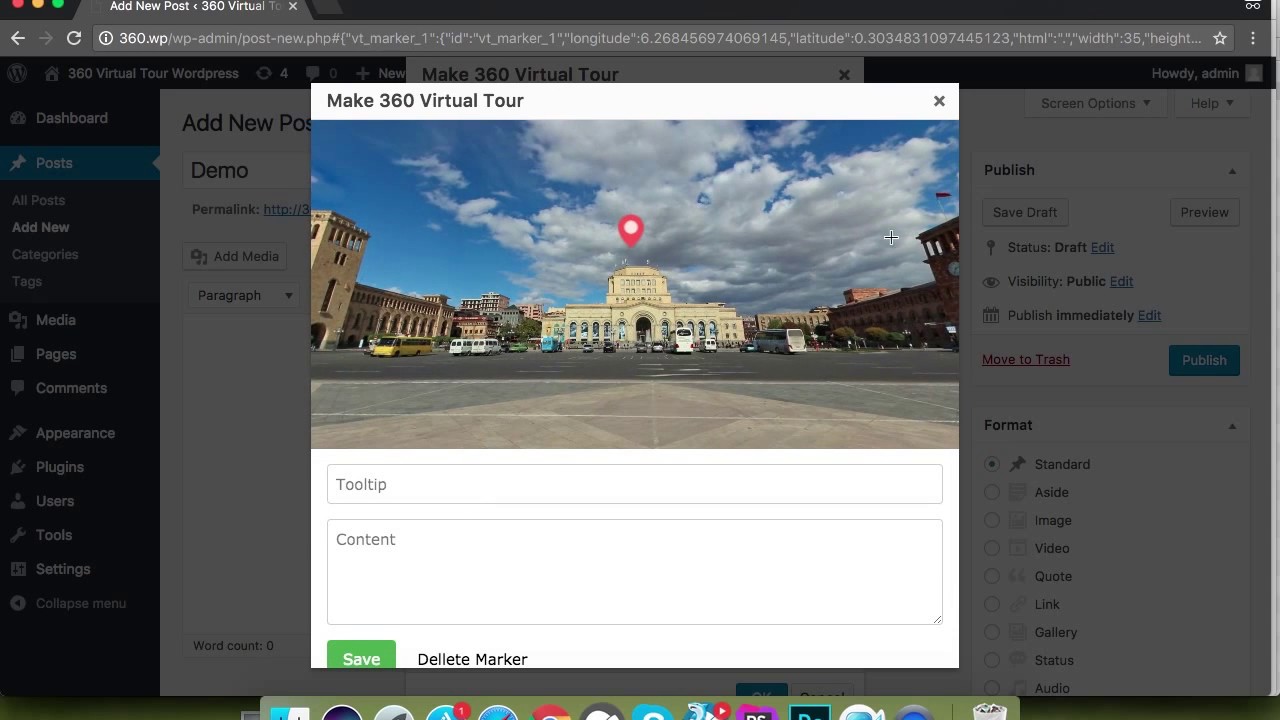
Task: Select the Gallery post format
Action: pyautogui.click(x=992, y=632)
